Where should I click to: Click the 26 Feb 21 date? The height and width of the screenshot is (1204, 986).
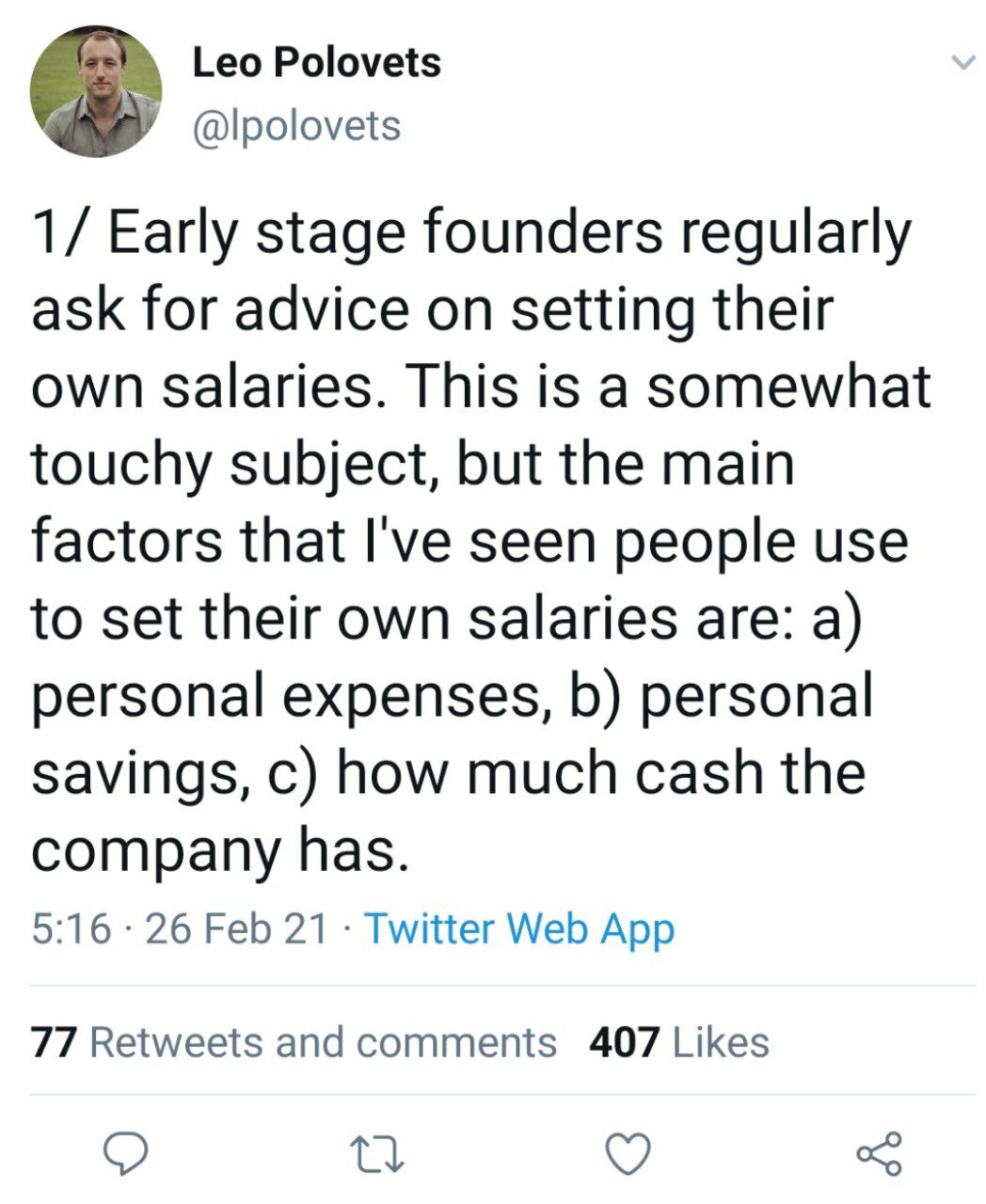(237, 928)
